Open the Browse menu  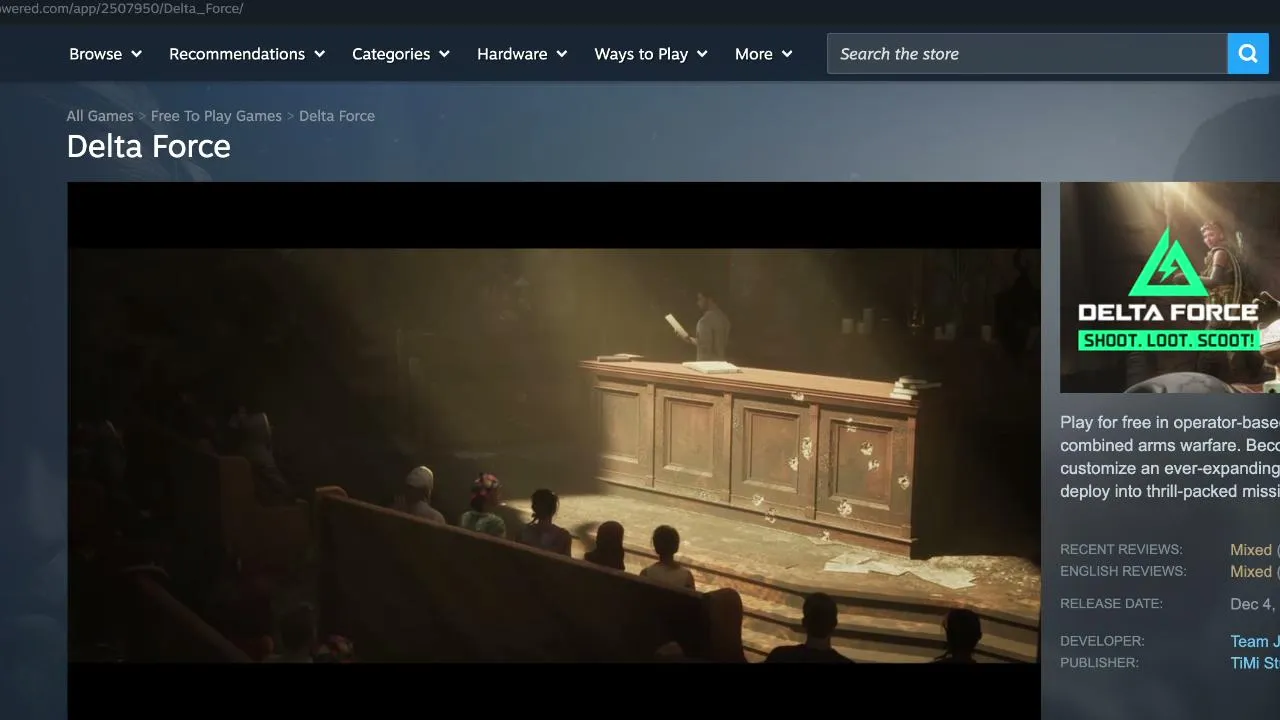tap(106, 54)
